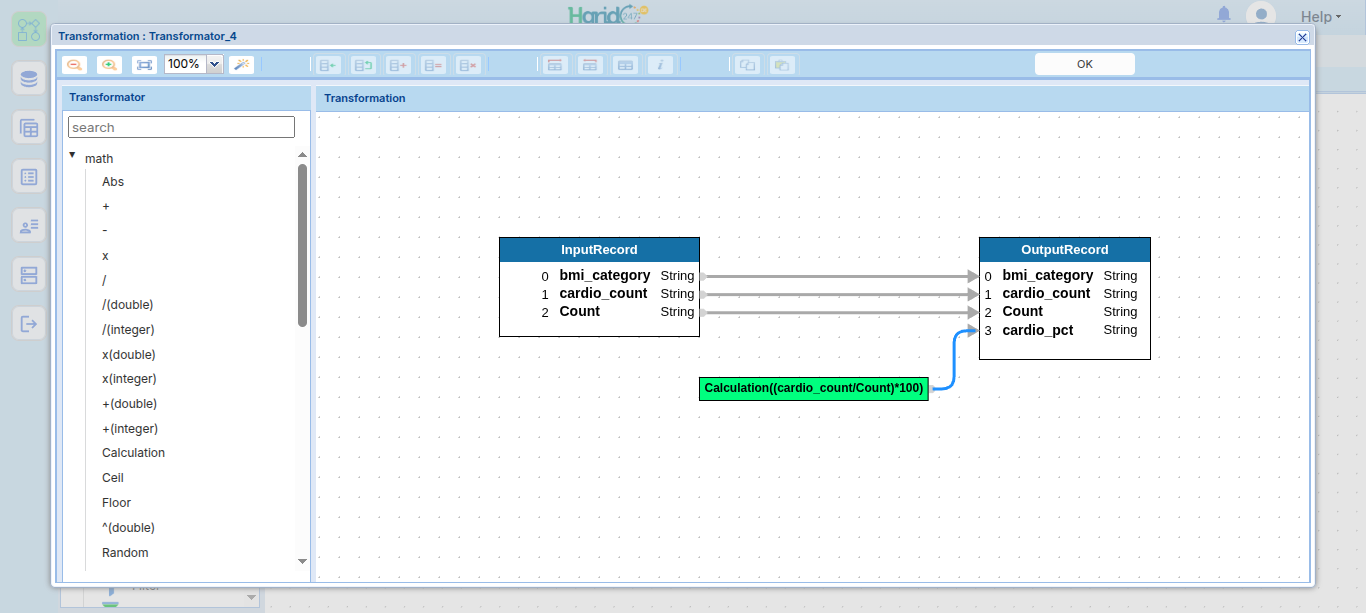
Task: Click the italic i information icon
Action: pos(660,65)
